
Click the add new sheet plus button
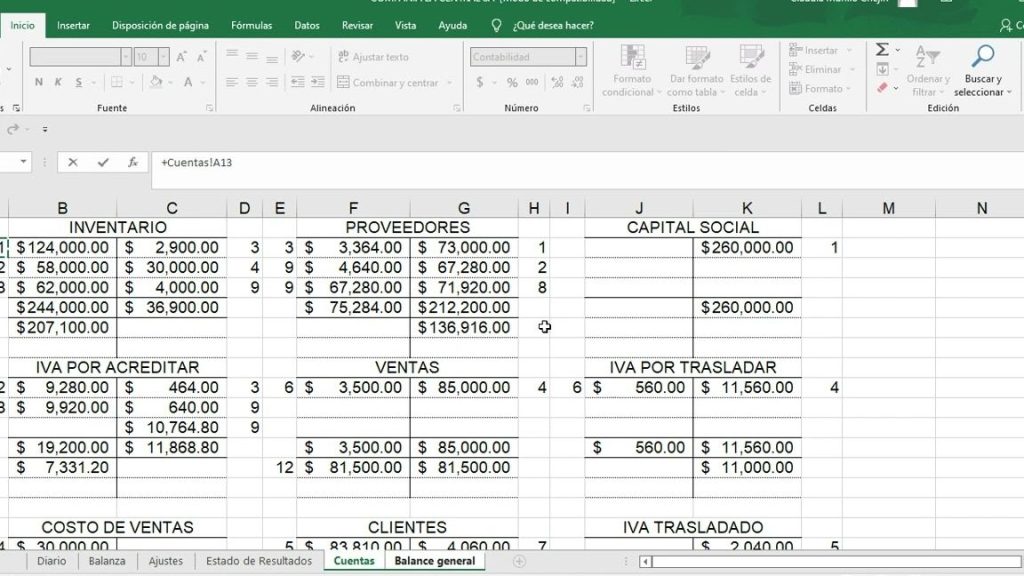point(519,562)
